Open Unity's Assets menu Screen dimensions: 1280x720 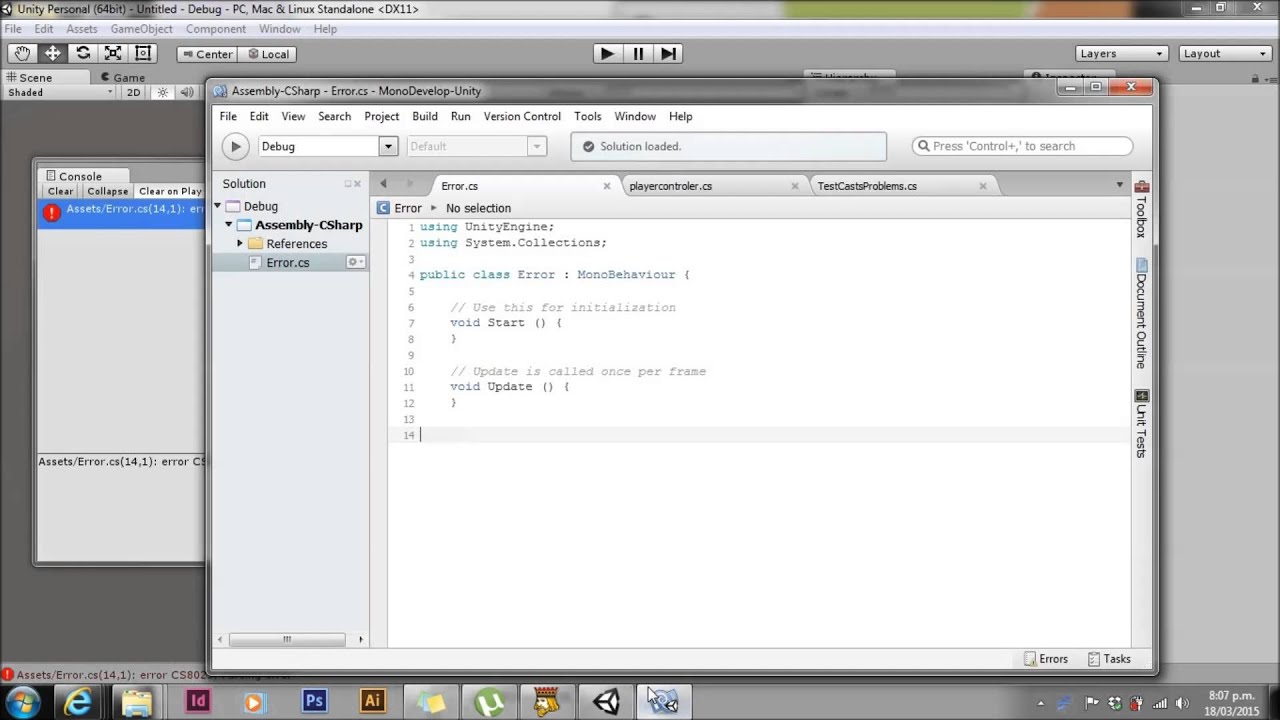81,29
